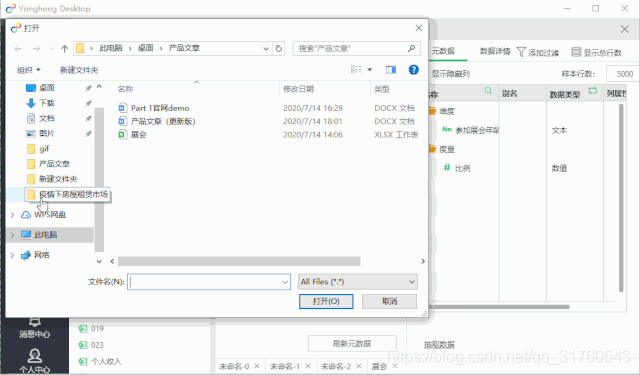Select 文档 in the navigation pane
This screenshot has height=375, width=640.
pyautogui.click(x=47, y=118)
